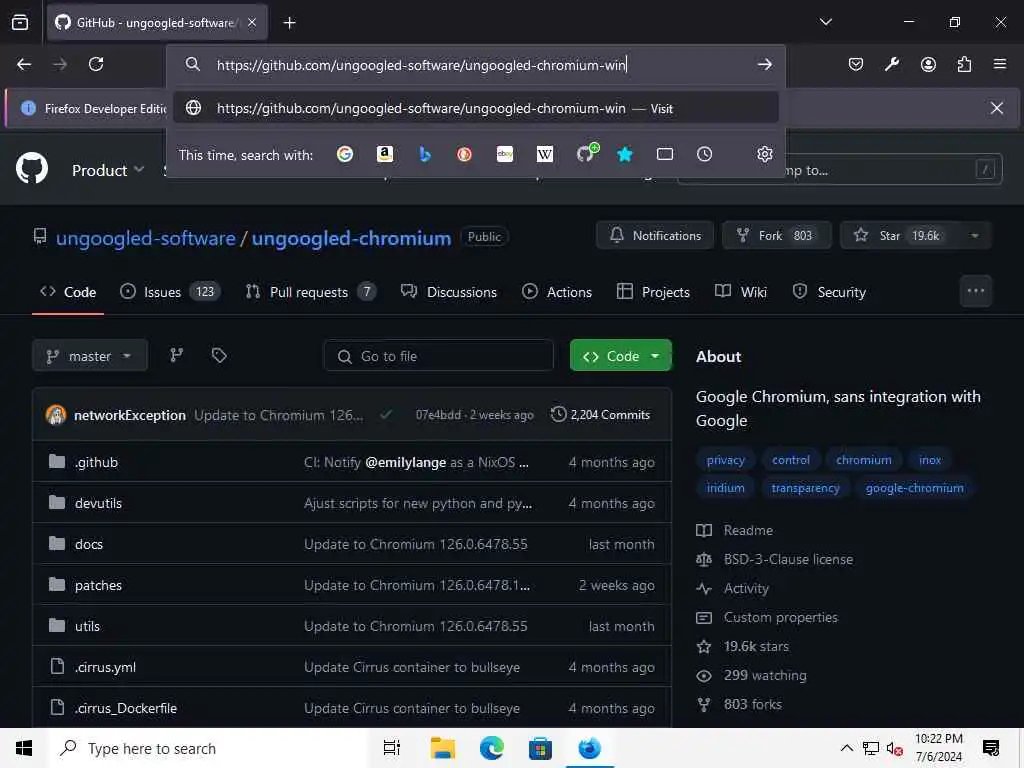Open Pocket save button in toolbar
The image size is (1024, 768).
[856, 64]
